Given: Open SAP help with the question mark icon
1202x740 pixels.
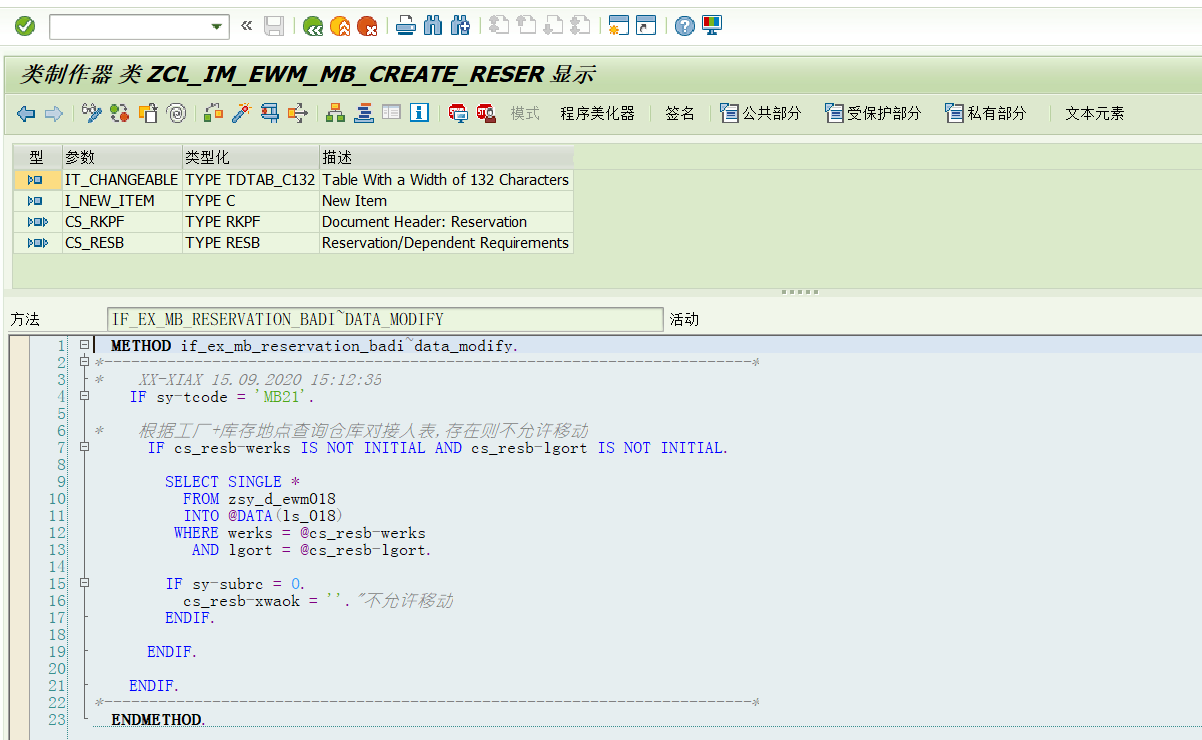Looking at the screenshot, I should click(x=684, y=25).
